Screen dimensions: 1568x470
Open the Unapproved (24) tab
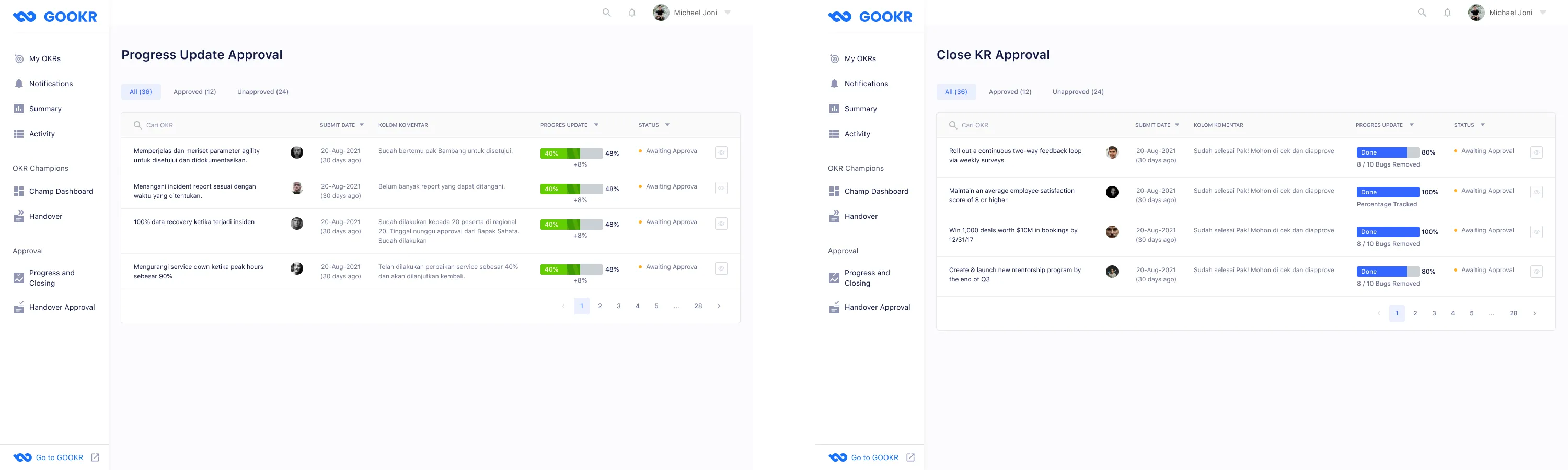(x=262, y=92)
